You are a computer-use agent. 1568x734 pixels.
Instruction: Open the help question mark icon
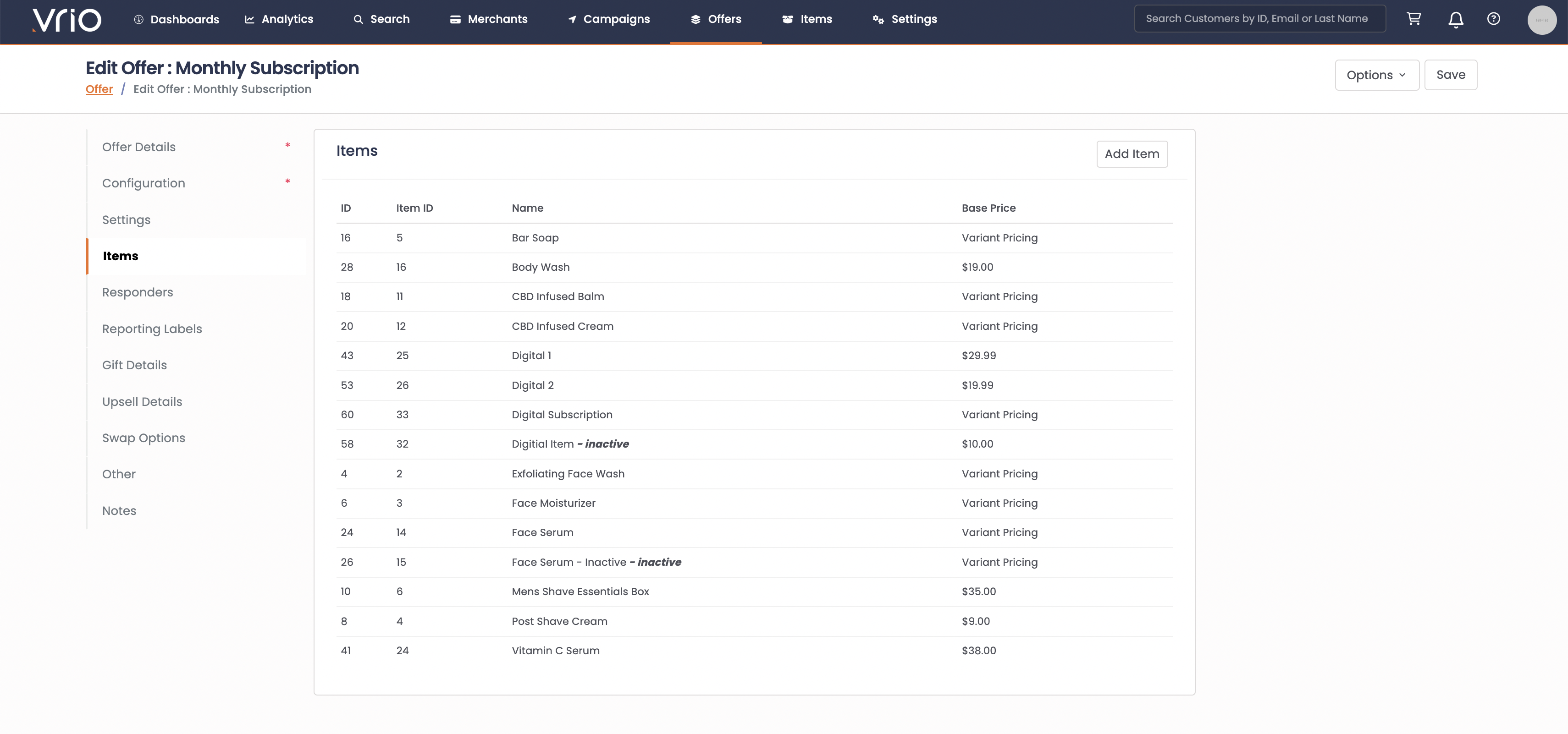1493,19
